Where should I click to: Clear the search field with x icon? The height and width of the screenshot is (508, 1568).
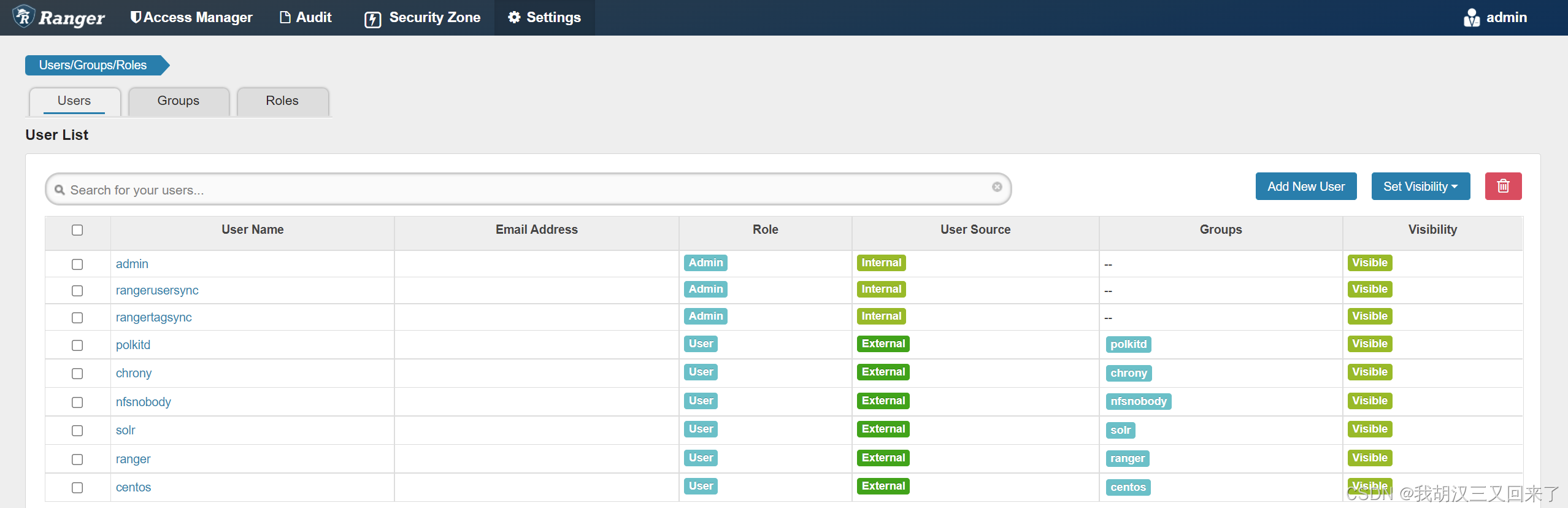[997, 187]
